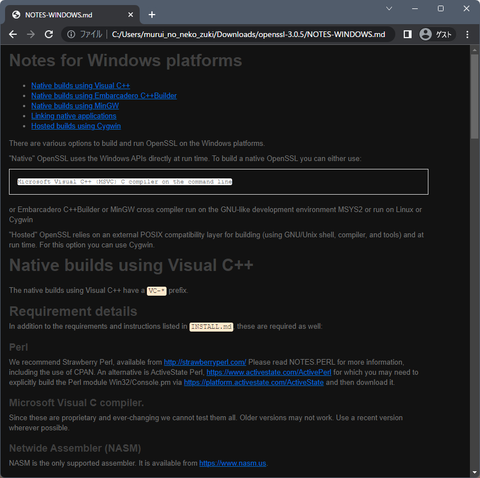Select the NOTES-WINDOWS.md tab
This screenshot has width=480, height=478.
tap(72, 15)
